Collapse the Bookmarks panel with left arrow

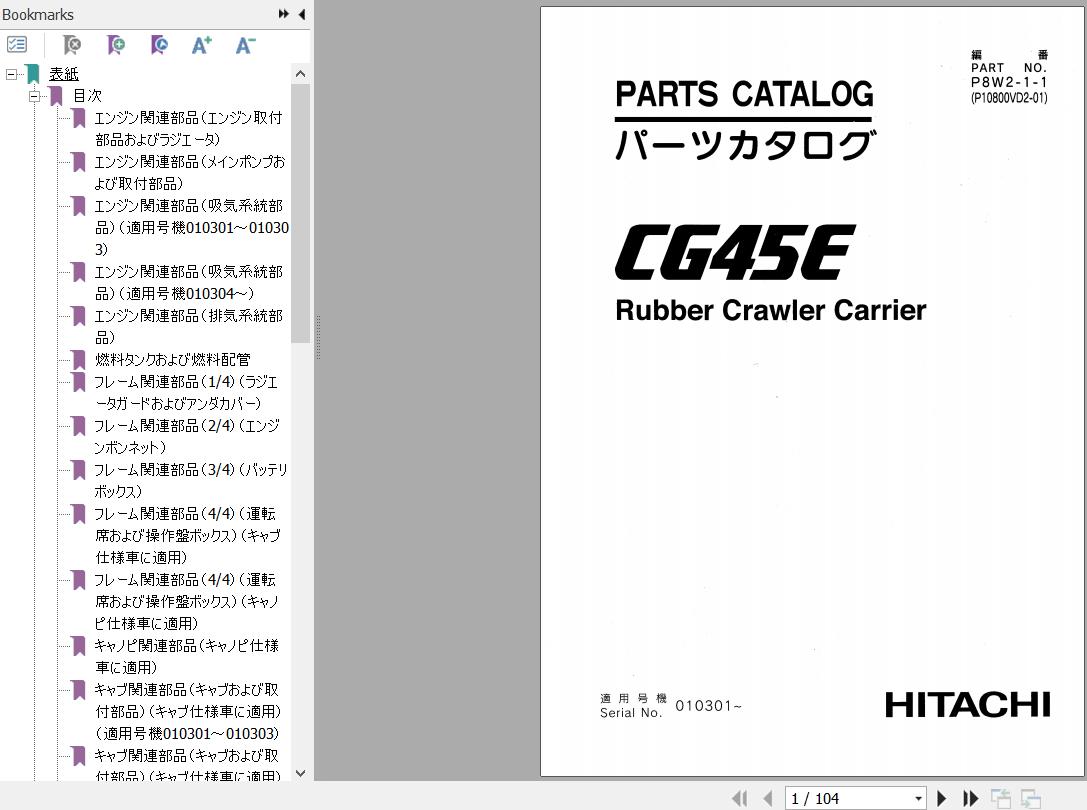click(x=302, y=14)
